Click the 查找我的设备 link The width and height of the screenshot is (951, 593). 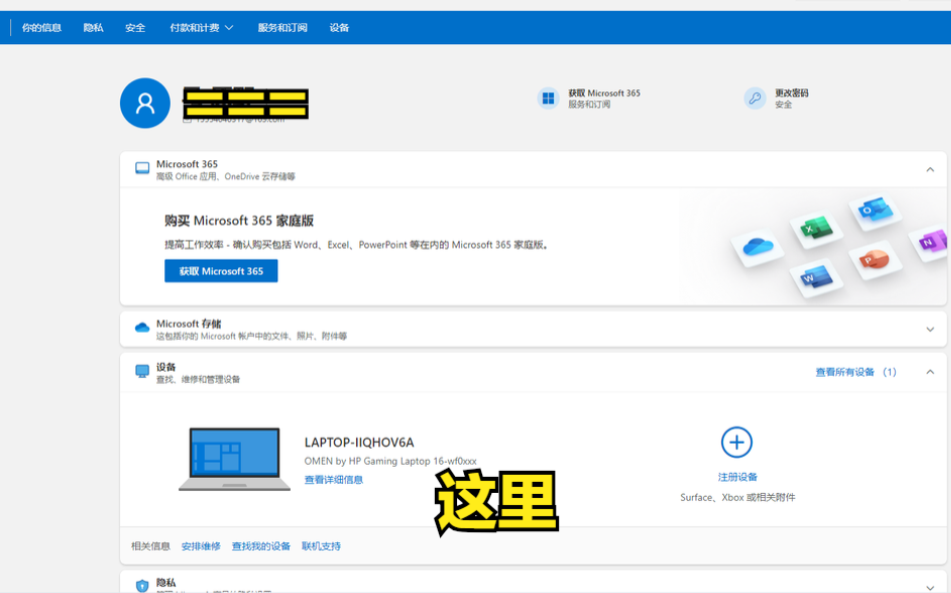[x=261, y=546]
